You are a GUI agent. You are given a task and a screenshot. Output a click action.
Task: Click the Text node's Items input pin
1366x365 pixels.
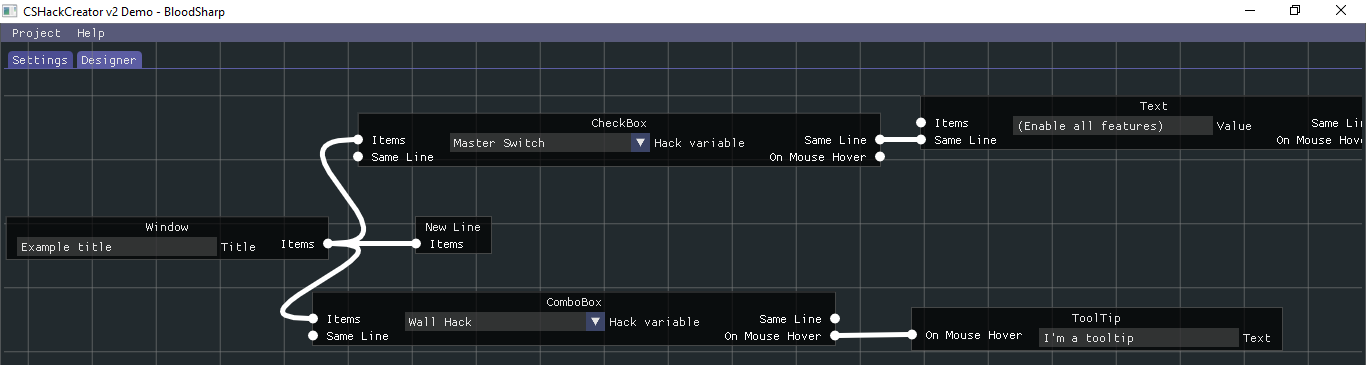click(921, 123)
